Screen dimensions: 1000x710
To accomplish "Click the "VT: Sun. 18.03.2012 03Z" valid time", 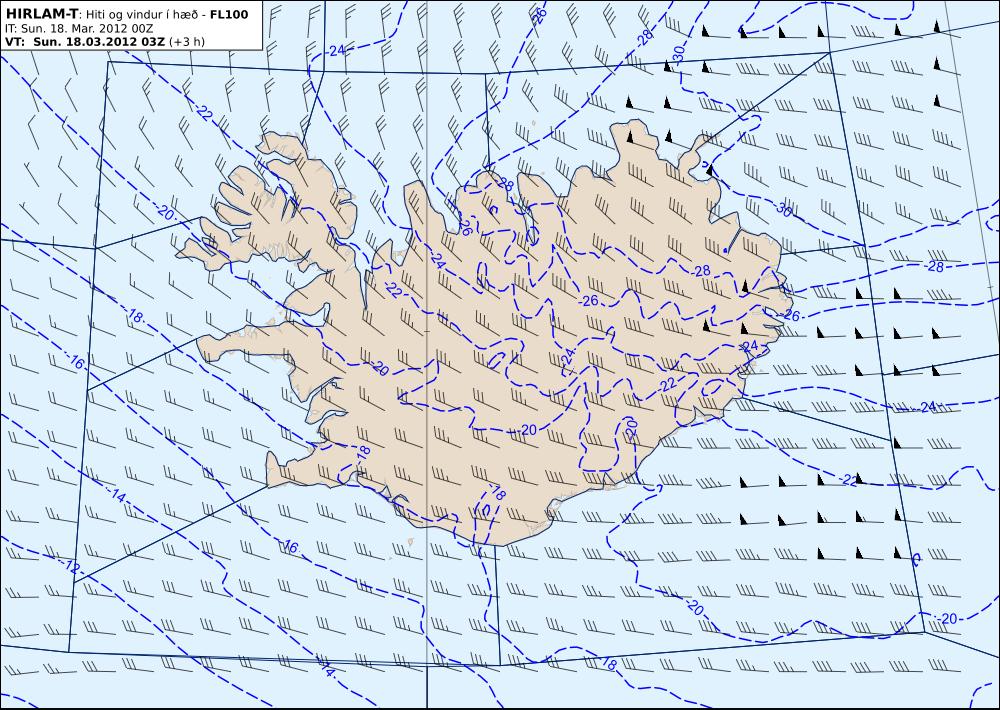I will (x=85, y=42).
